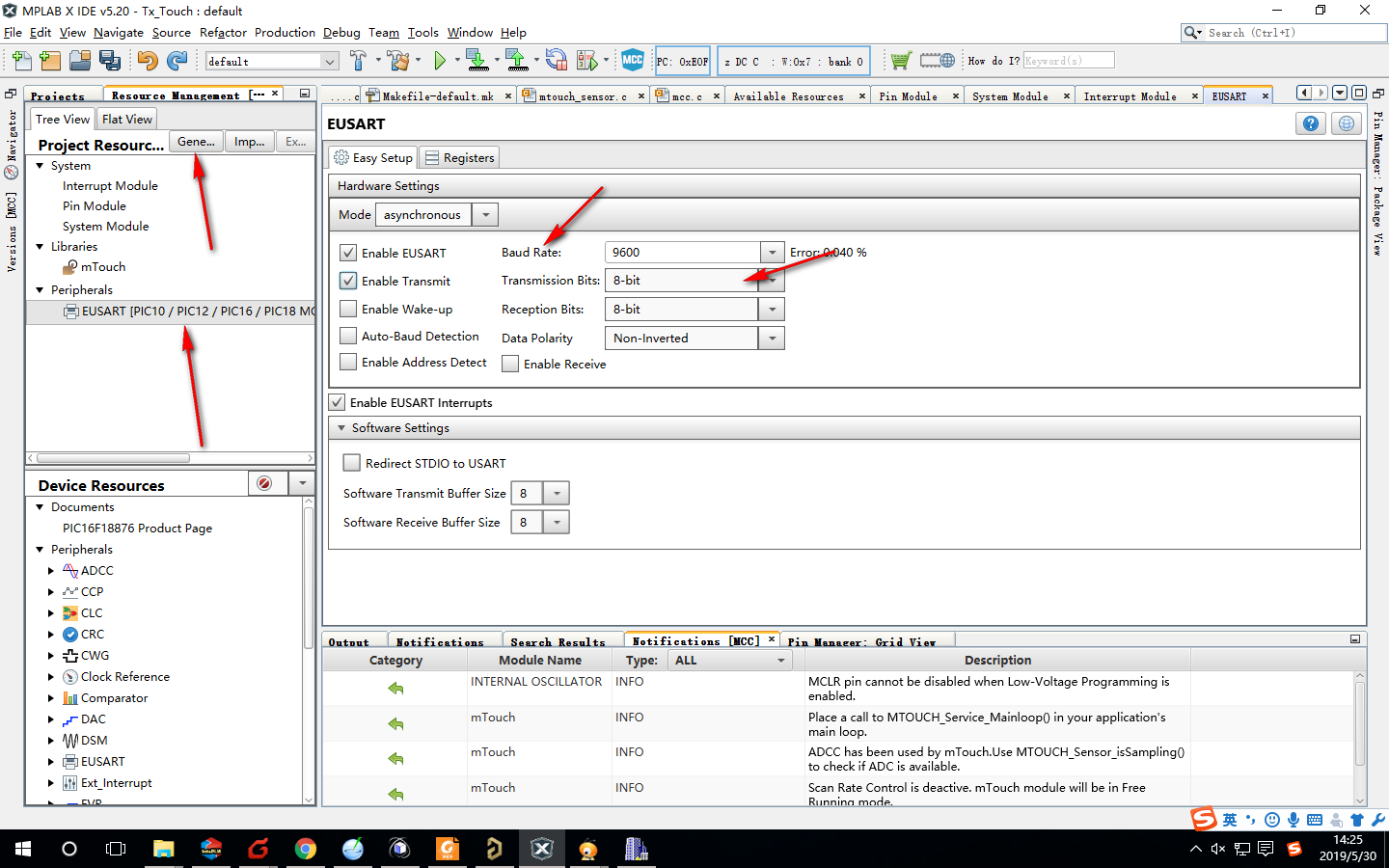This screenshot has width=1389, height=868.
Task: Click the red stop icon in Device Resources
Action: click(264, 483)
